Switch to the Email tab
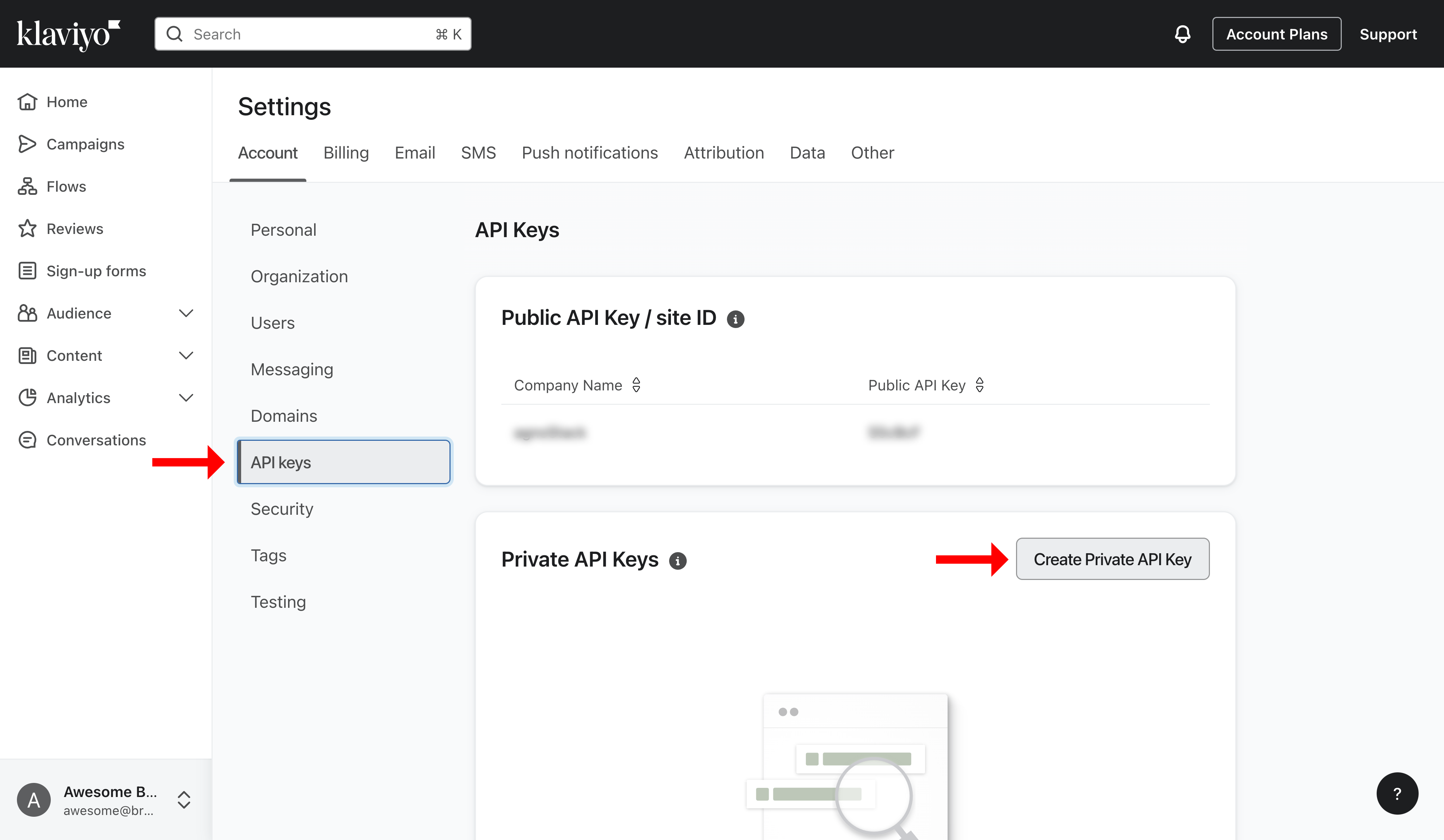The image size is (1444, 840). point(415,153)
